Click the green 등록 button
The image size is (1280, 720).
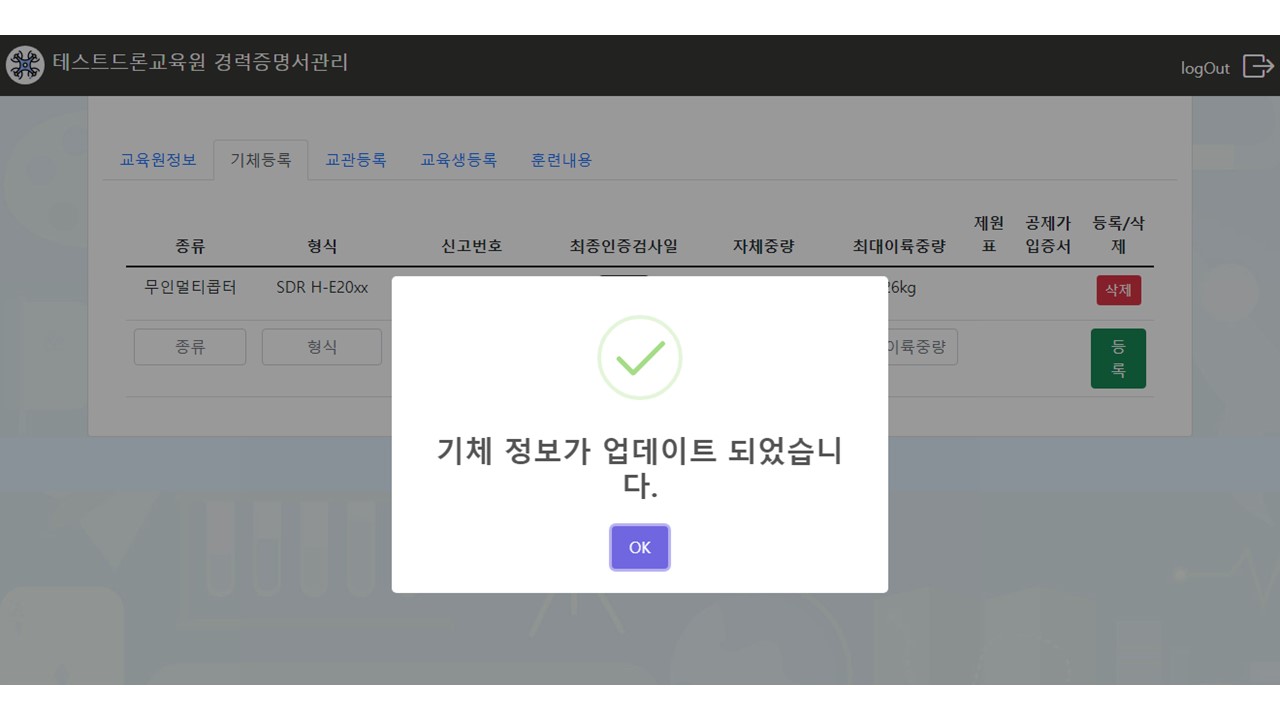1118,358
